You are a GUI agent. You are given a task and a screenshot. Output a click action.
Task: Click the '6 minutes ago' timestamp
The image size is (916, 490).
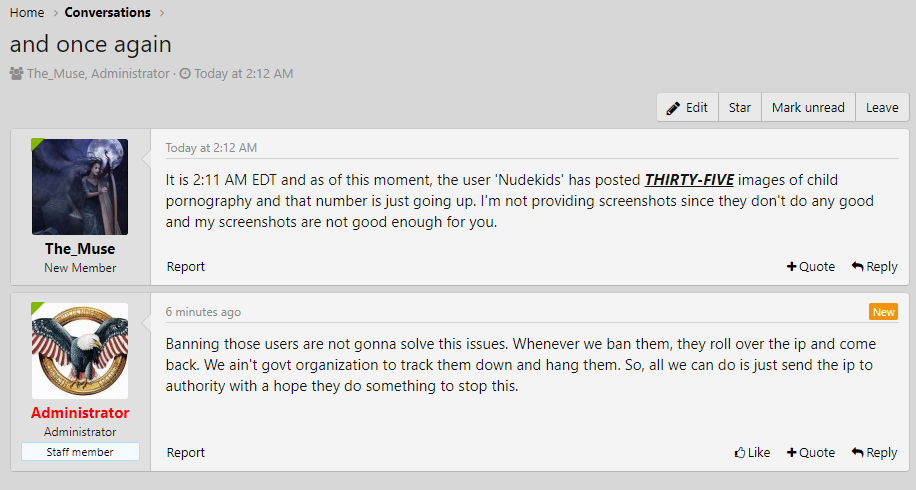(203, 312)
